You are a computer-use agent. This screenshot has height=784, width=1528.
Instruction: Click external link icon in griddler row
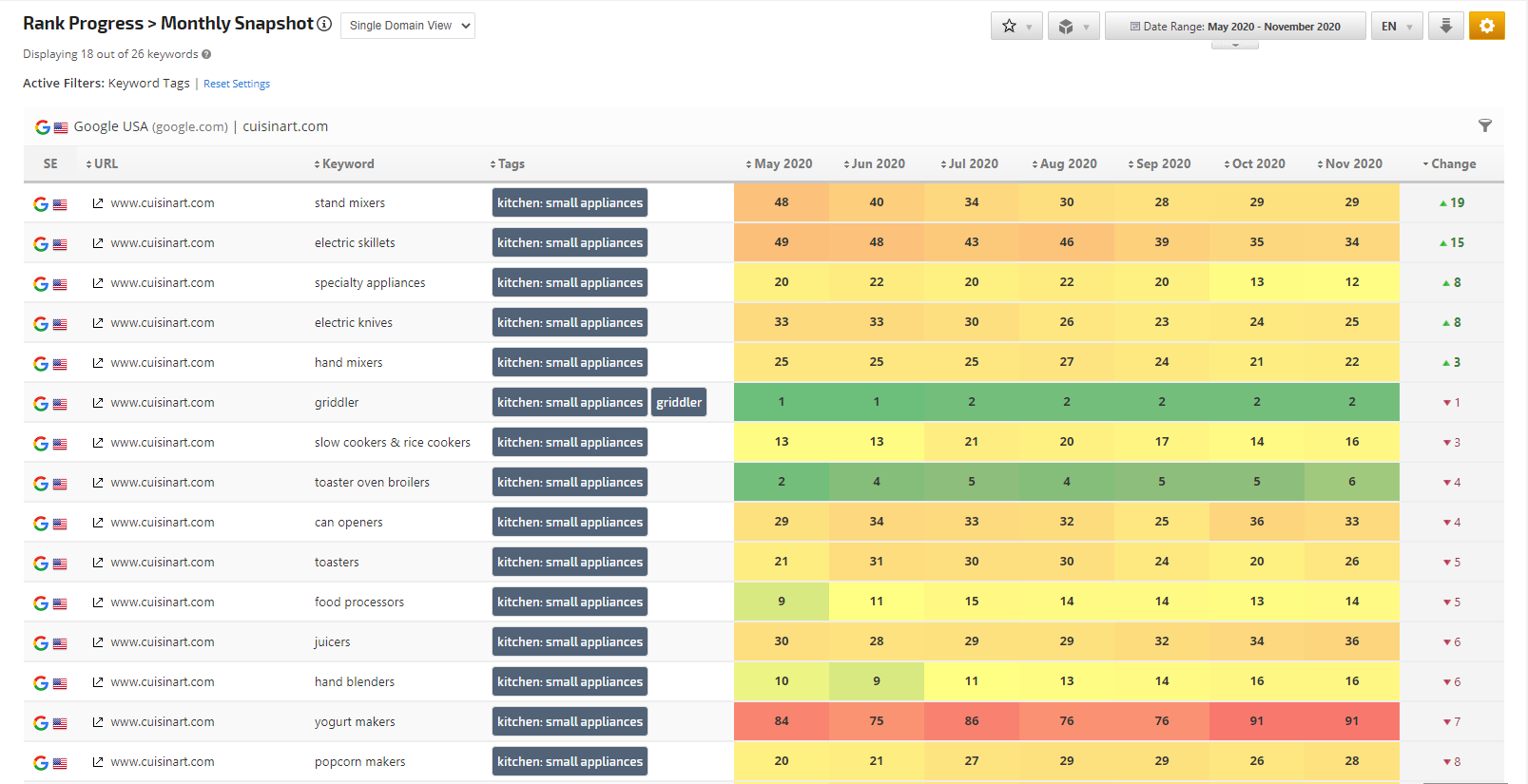point(98,403)
